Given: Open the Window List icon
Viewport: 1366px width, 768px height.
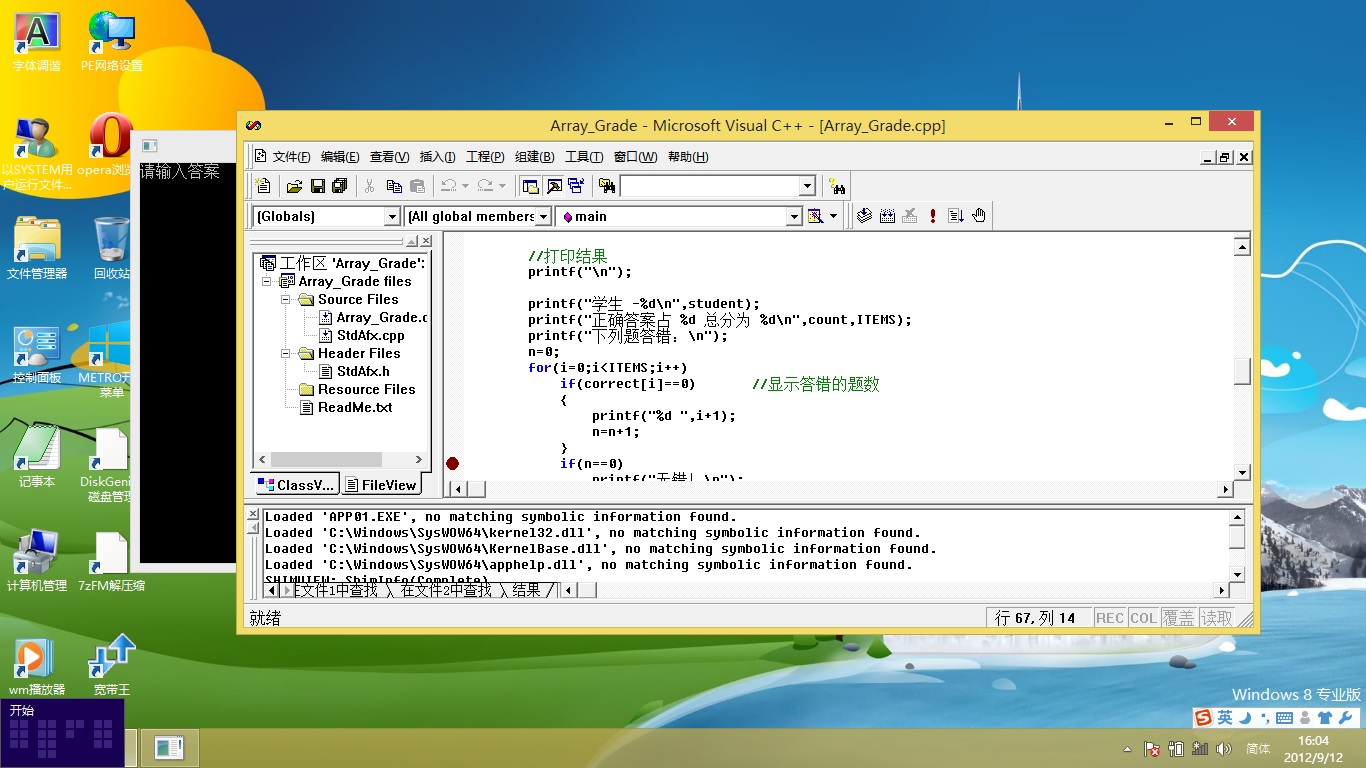Looking at the screenshot, I should (x=576, y=186).
